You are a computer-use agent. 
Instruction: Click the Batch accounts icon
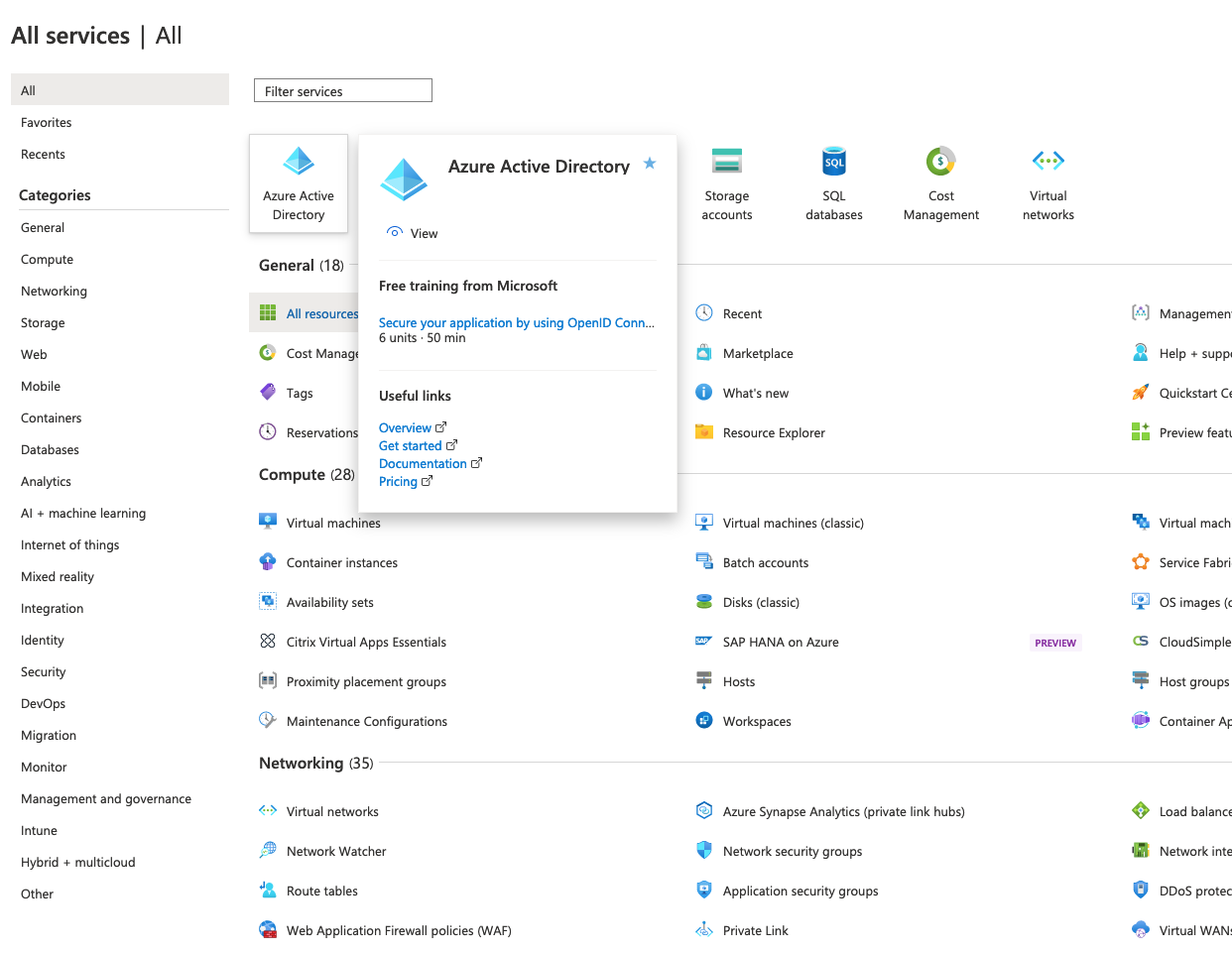point(704,561)
